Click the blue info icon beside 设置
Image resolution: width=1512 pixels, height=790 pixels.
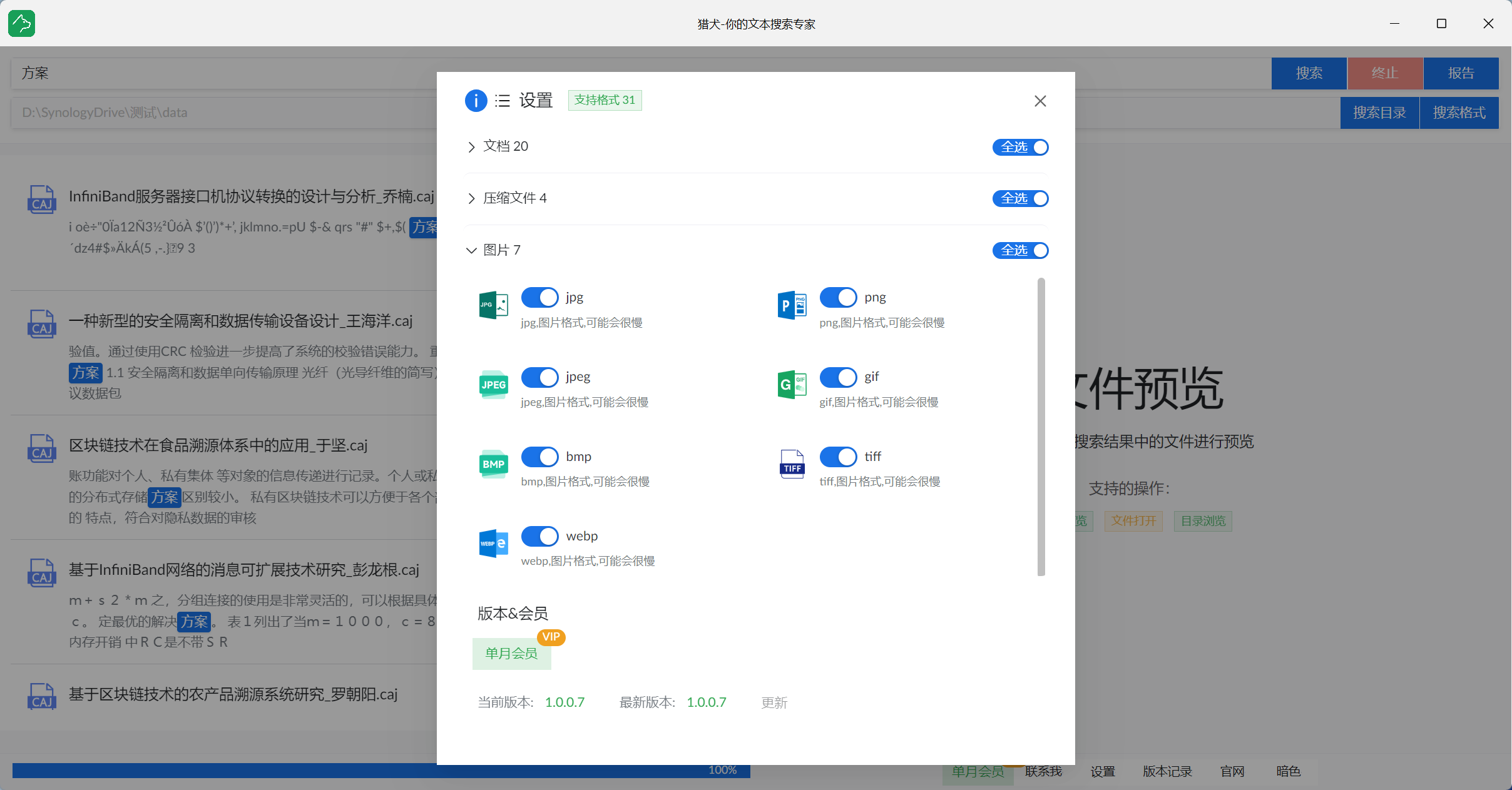(x=476, y=101)
